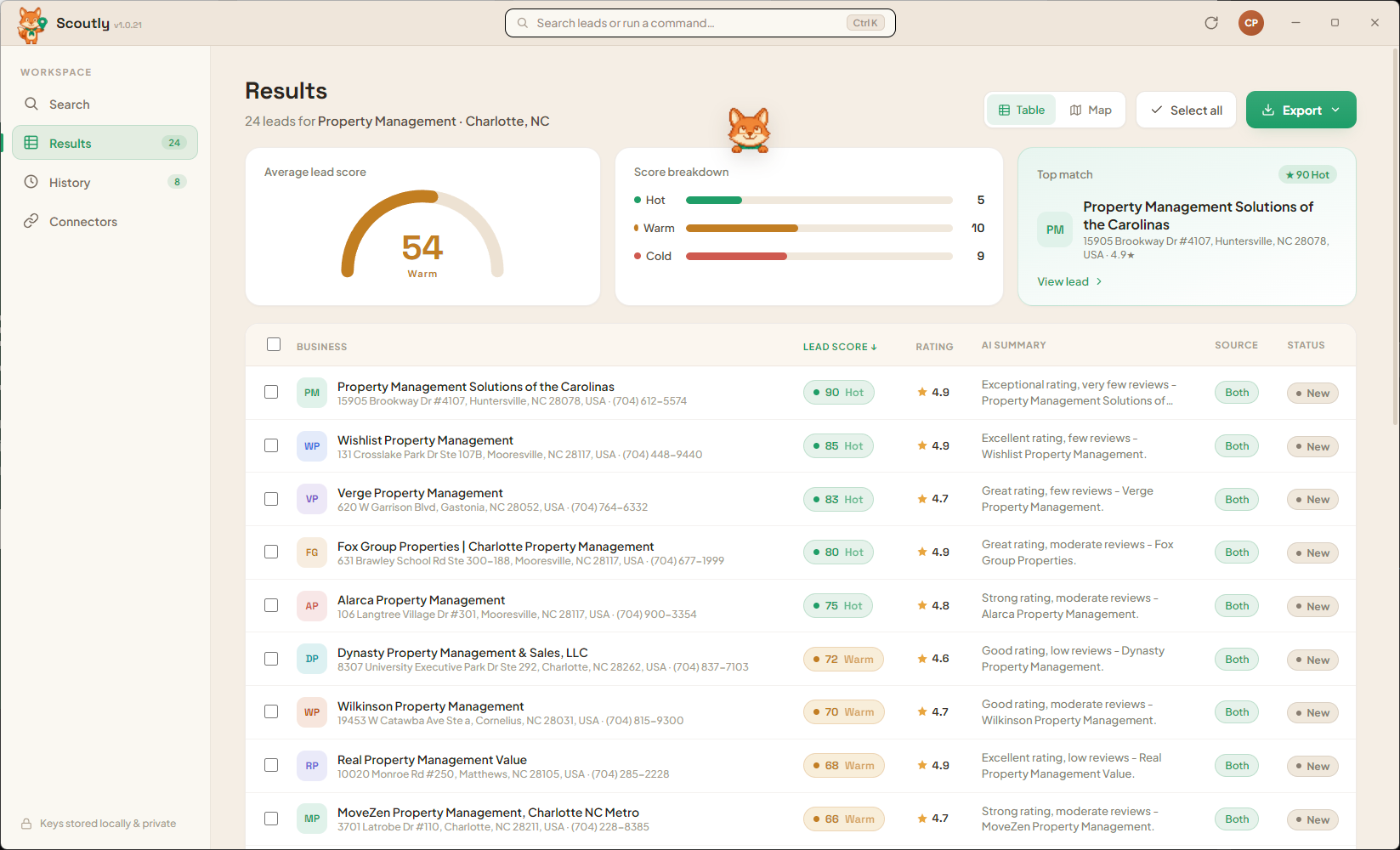
Task: Check the Dynasty Property Management & Sales row
Action: (271, 659)
